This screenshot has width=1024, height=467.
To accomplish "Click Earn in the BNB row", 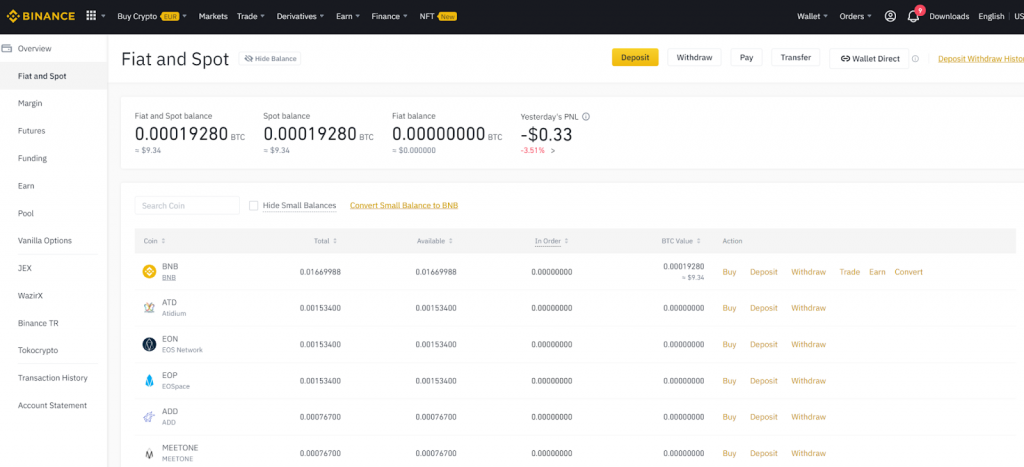I will 877,272.
